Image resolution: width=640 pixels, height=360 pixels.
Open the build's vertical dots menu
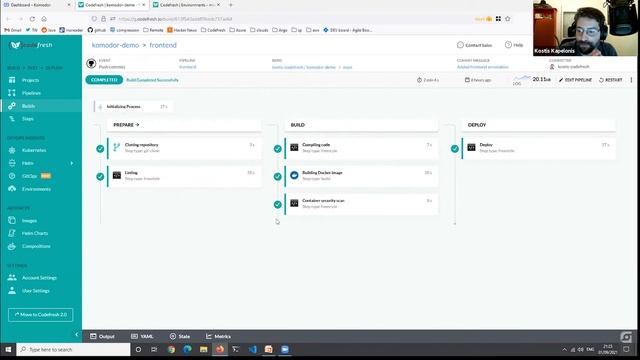[631, 80]
